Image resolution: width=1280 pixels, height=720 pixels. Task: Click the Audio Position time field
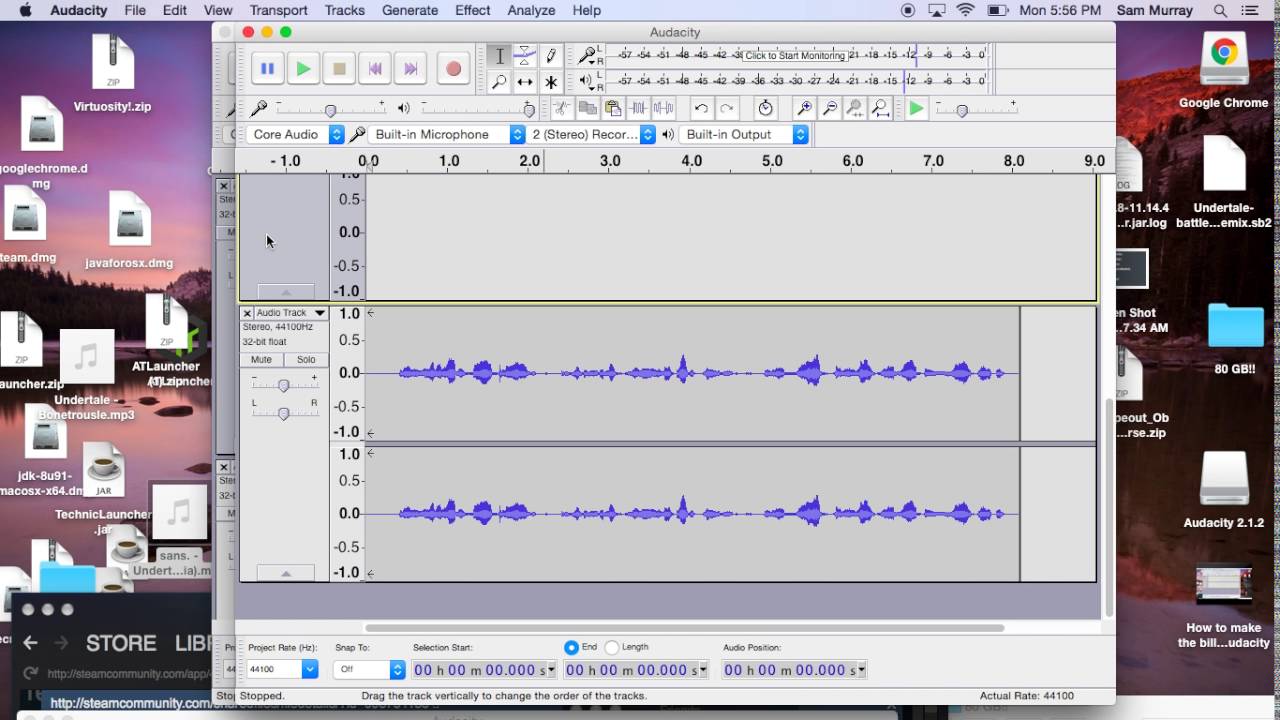[x=795, y=670]
